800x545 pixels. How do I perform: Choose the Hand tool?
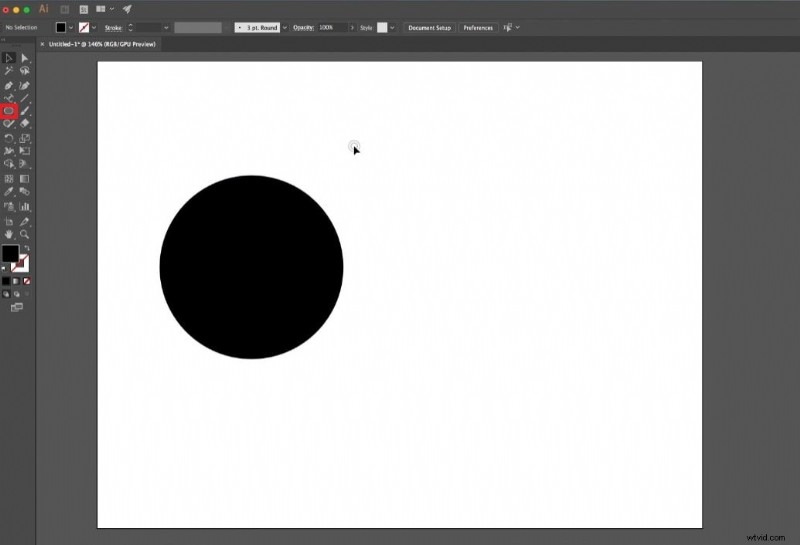pyautogui.click(x=9, y=234)
